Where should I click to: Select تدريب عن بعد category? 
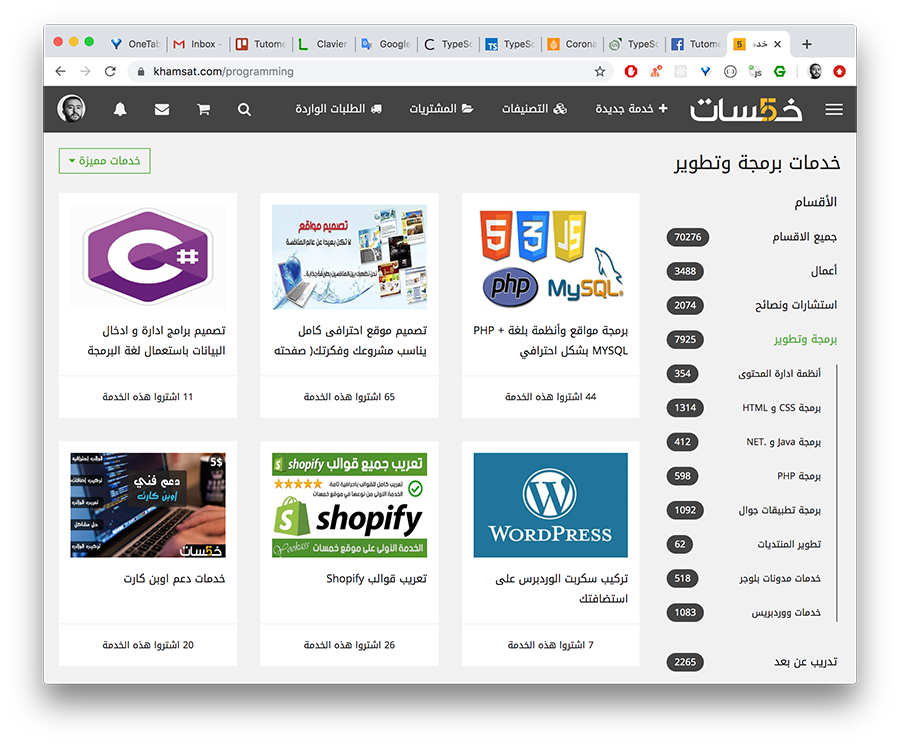pyautogui.click(x=805, y=662)
